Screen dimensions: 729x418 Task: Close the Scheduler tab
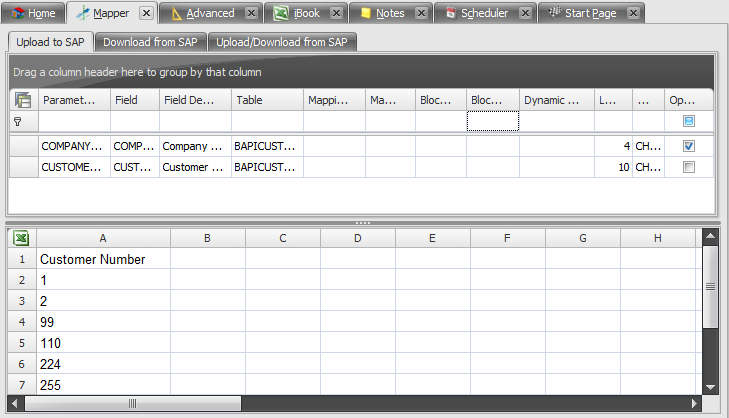point(524,13)
